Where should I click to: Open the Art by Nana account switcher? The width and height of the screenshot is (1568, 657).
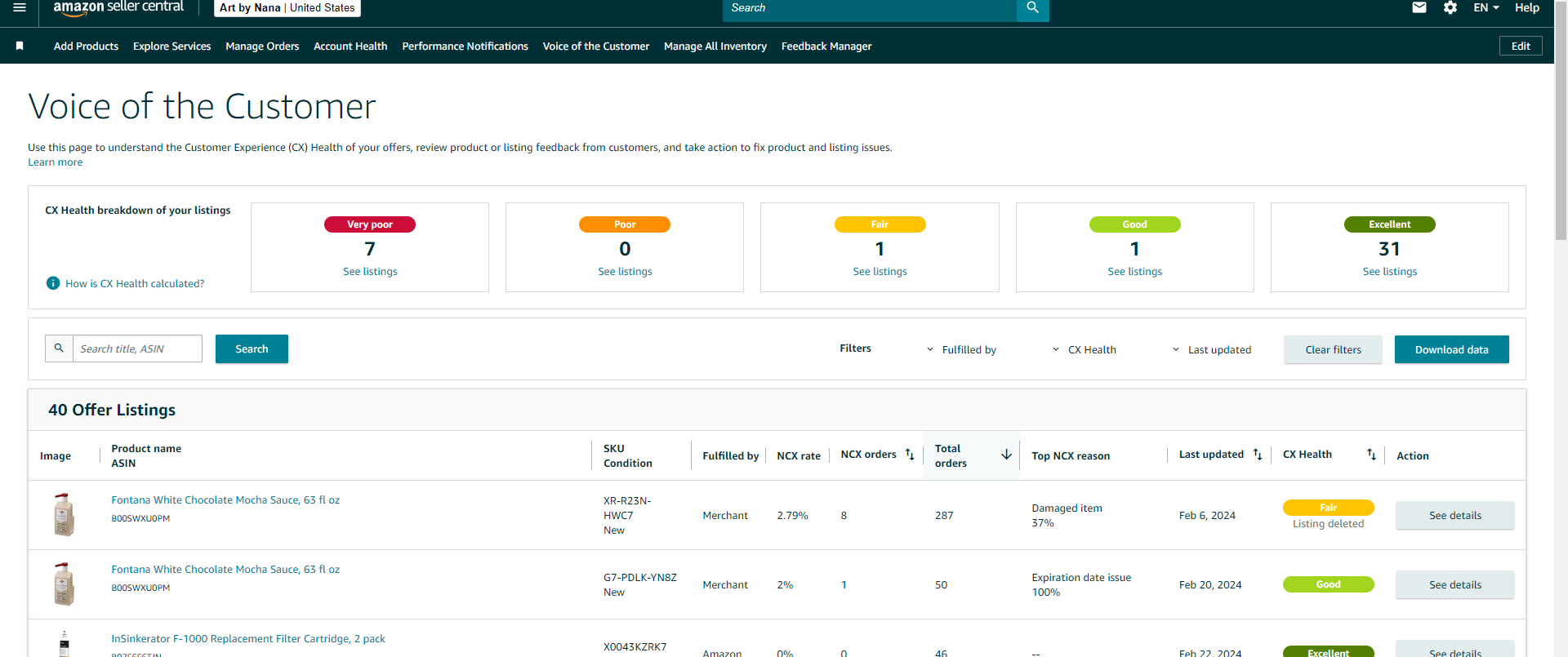tap(287, 8)
